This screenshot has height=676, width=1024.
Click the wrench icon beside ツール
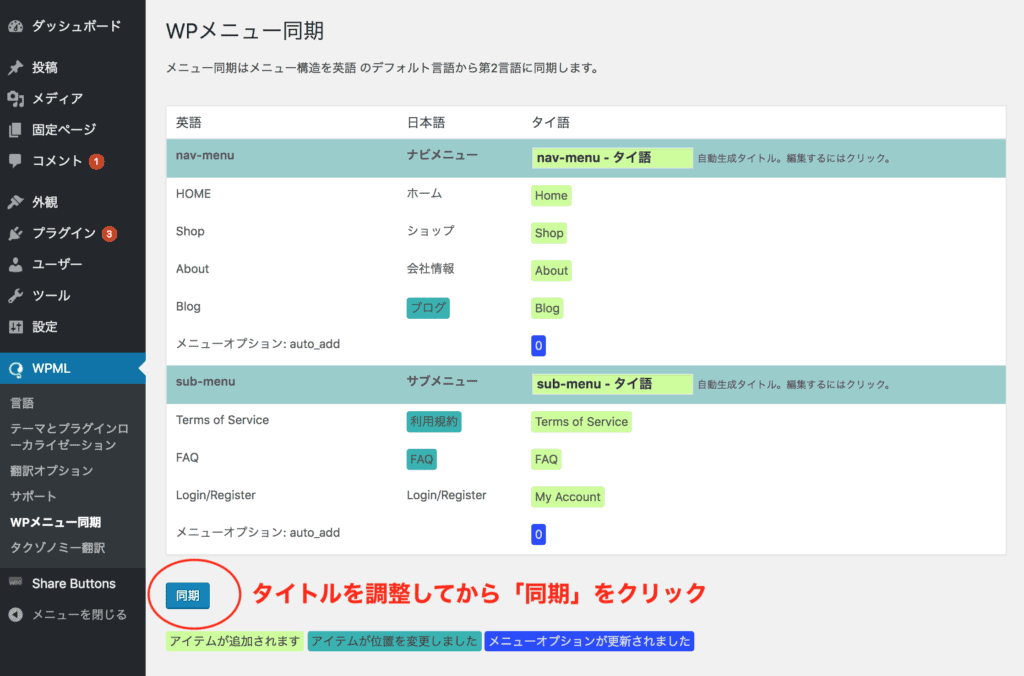(16, 295)
